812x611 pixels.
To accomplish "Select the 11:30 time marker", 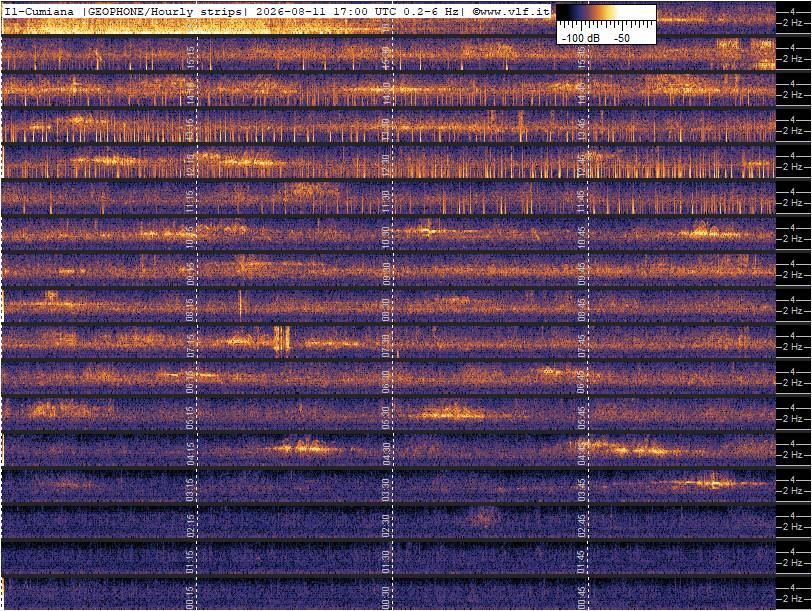I will pyautogui.click(x=386, y=201).
